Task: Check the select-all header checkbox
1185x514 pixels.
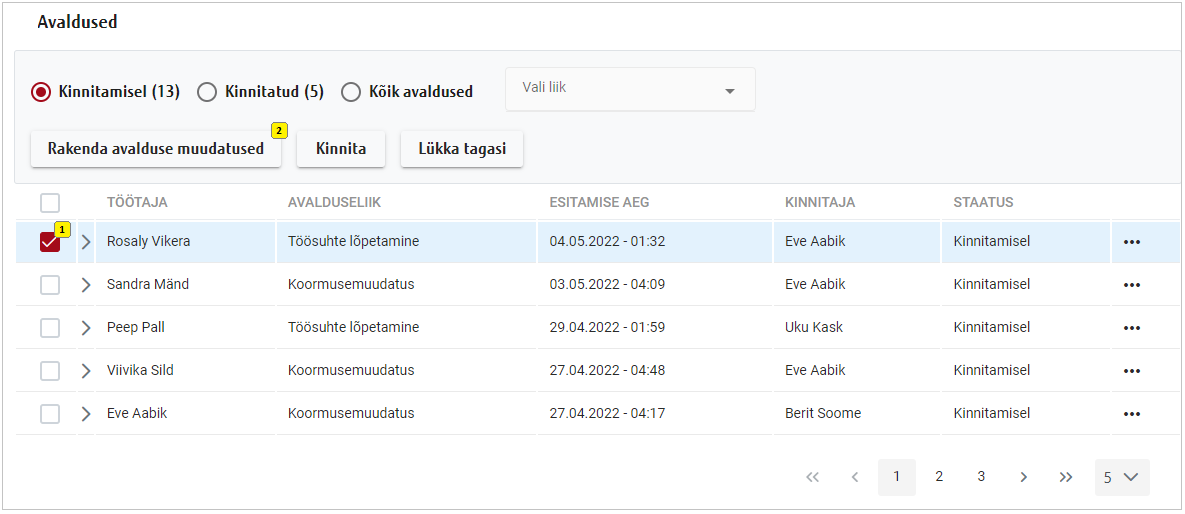Action: point(50,203)
